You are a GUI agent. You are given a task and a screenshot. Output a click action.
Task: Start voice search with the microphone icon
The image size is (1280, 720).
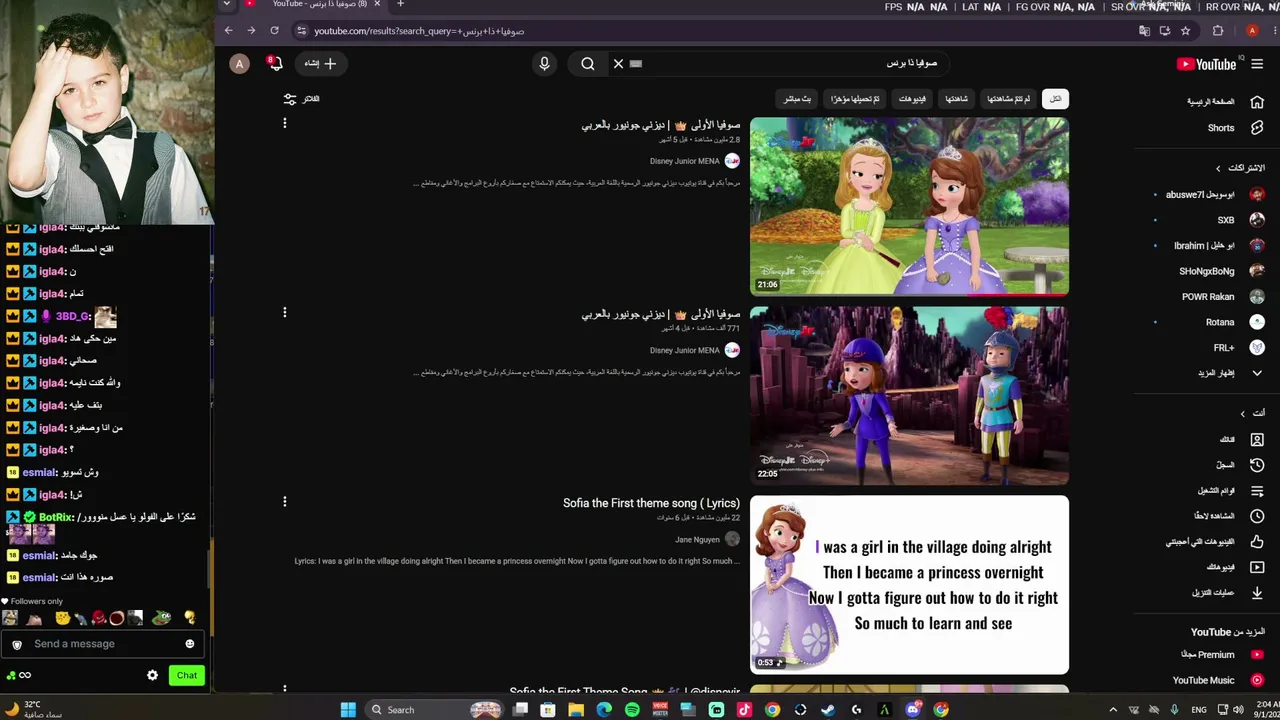point(544,64)
